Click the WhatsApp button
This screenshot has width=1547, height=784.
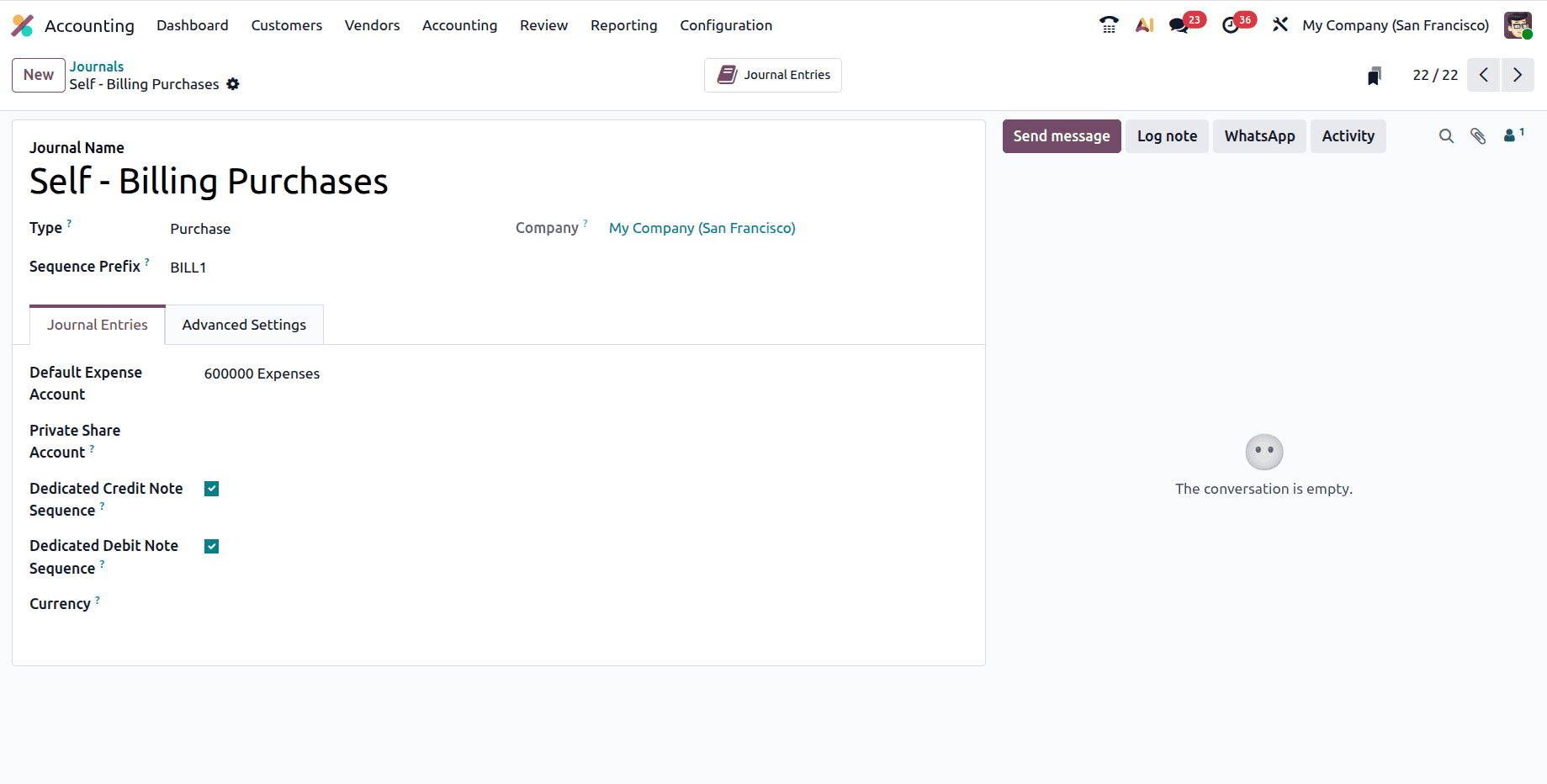click(1259, 136)
